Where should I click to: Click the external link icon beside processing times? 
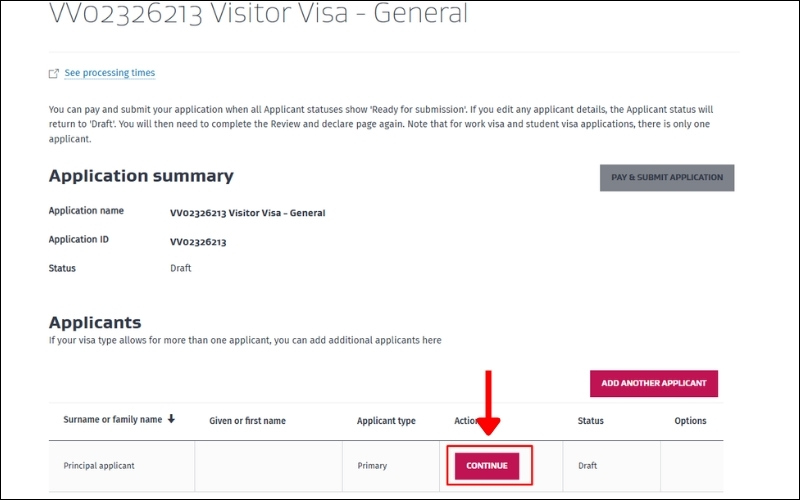[54, 74]
